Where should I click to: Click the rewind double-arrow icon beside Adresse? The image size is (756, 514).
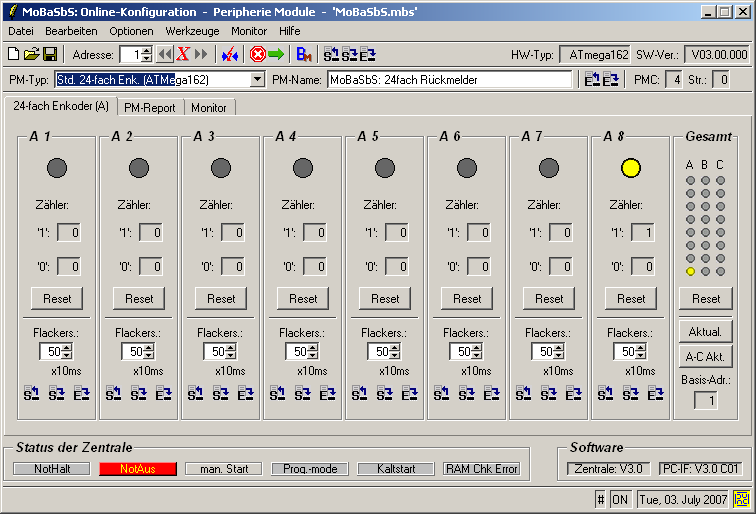coord(165,54)
